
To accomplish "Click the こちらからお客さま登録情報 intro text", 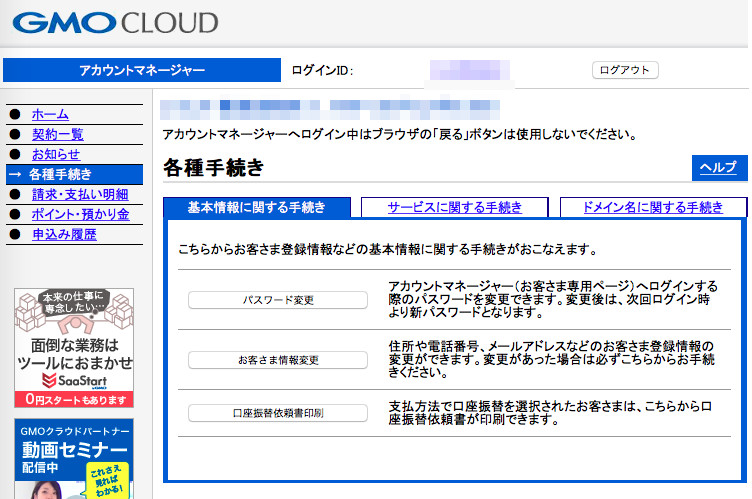I will (x=388, y=250).
